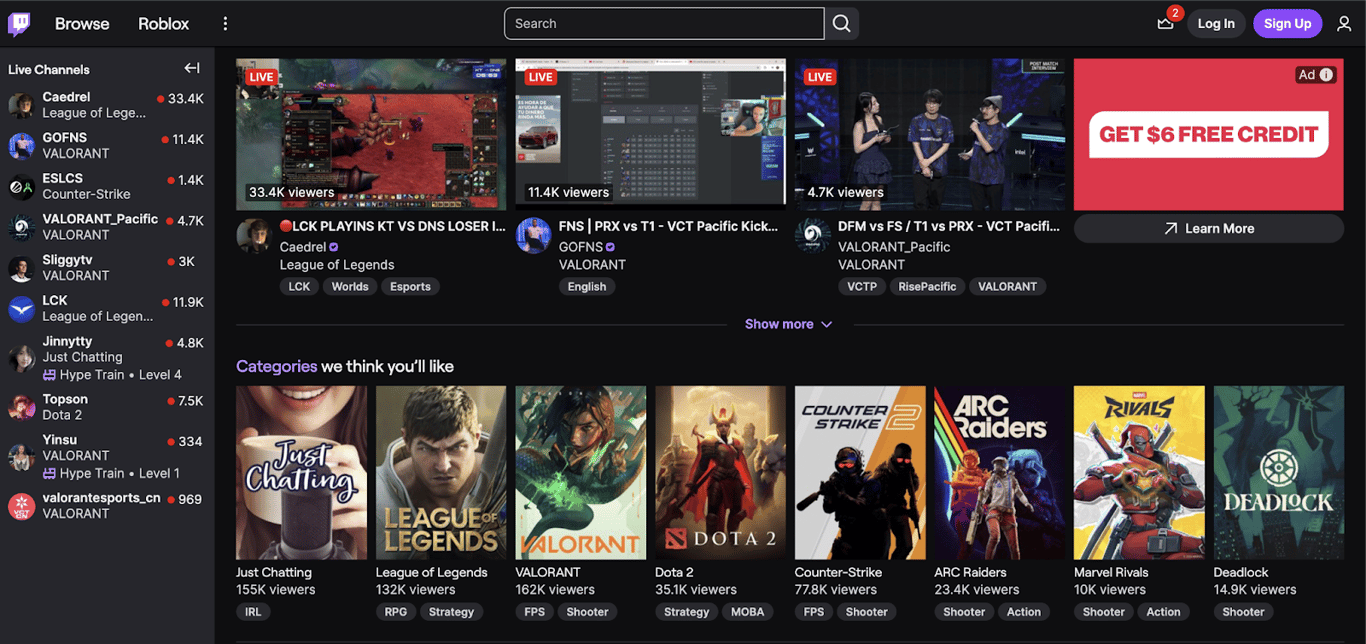Viewport: 1366px width, 644px height.
Task: Click the user profile icon
Action: [x=1344, y=23]
